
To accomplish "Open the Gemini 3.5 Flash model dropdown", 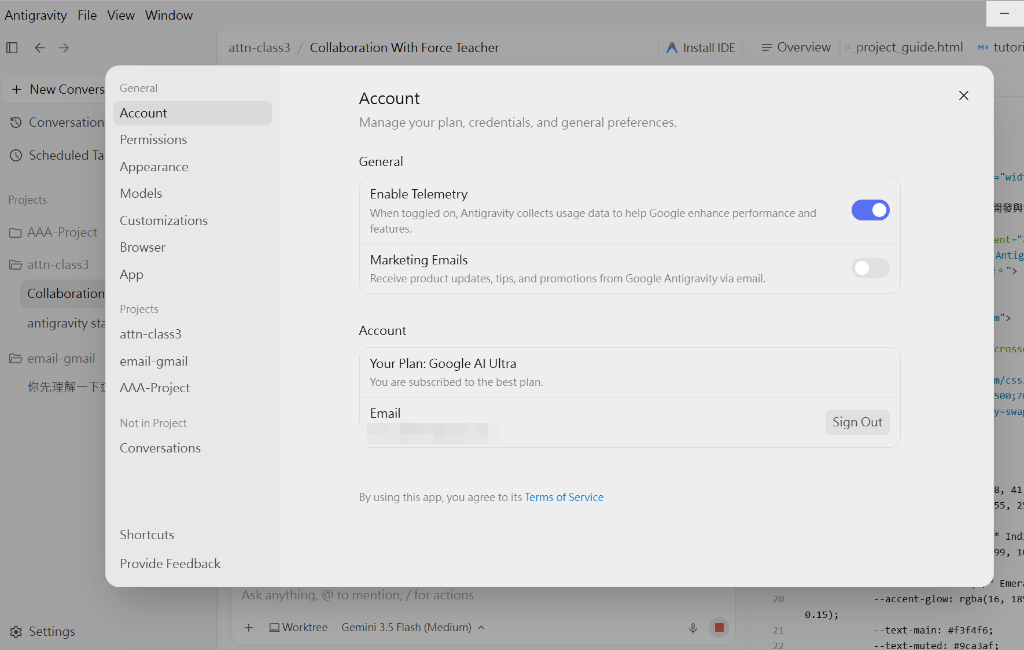I will pyautogui.click(x=413, y=627).
